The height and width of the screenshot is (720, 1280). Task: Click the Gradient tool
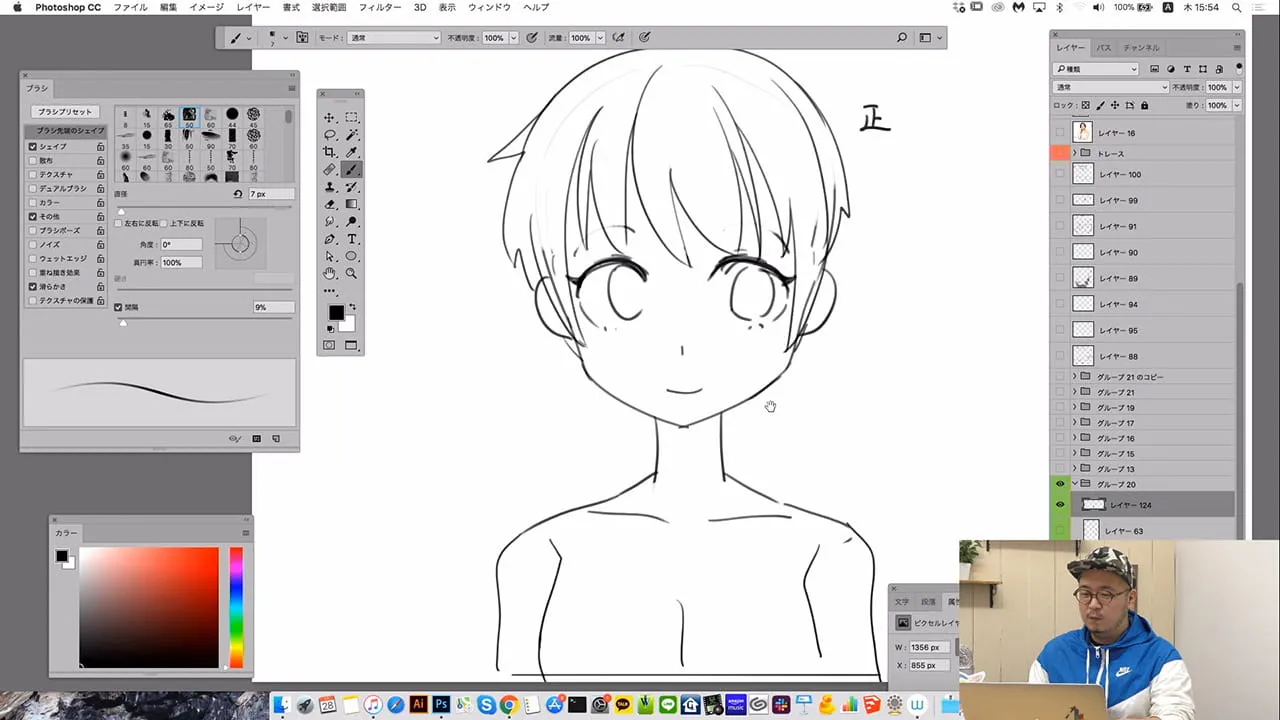pos(352,204)
